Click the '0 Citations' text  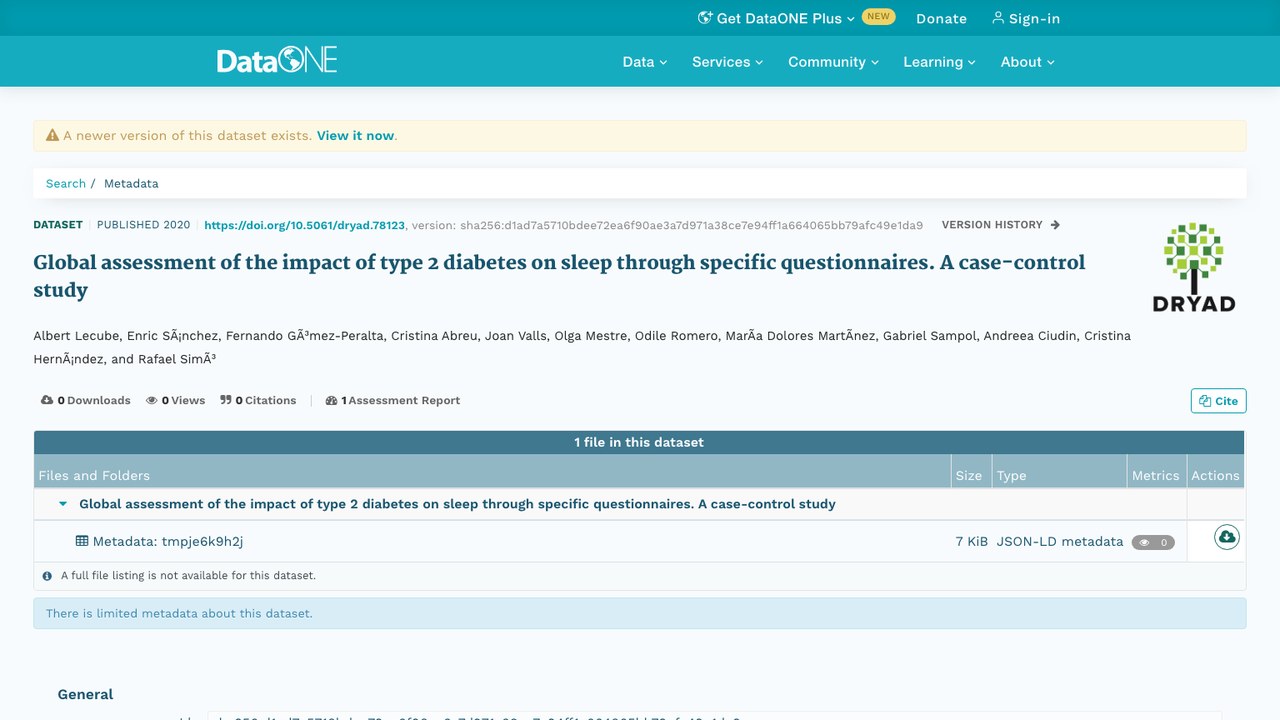click(265, 400)
